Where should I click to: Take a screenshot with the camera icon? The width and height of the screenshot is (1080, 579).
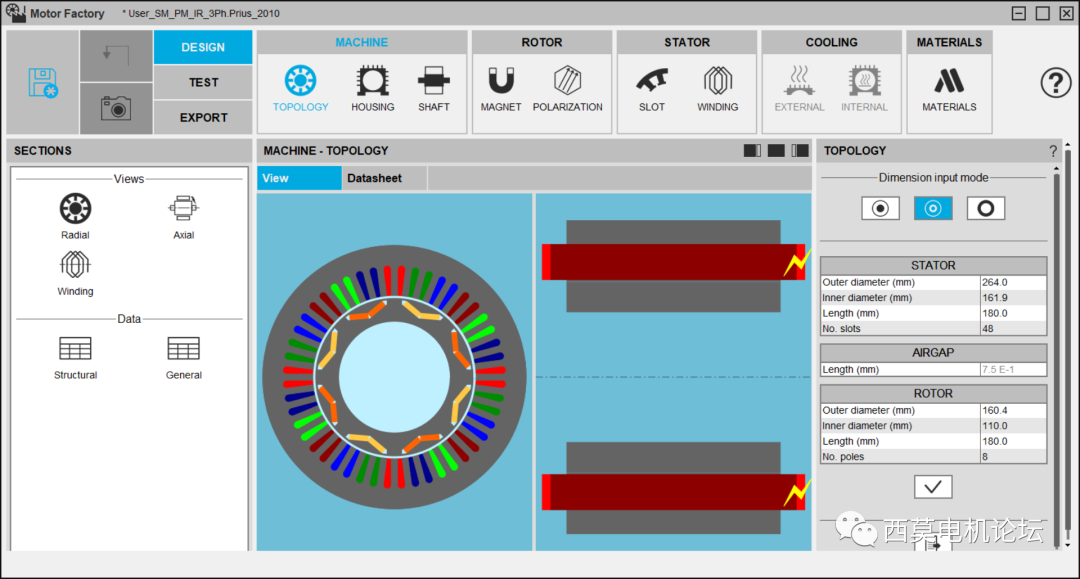116,108
